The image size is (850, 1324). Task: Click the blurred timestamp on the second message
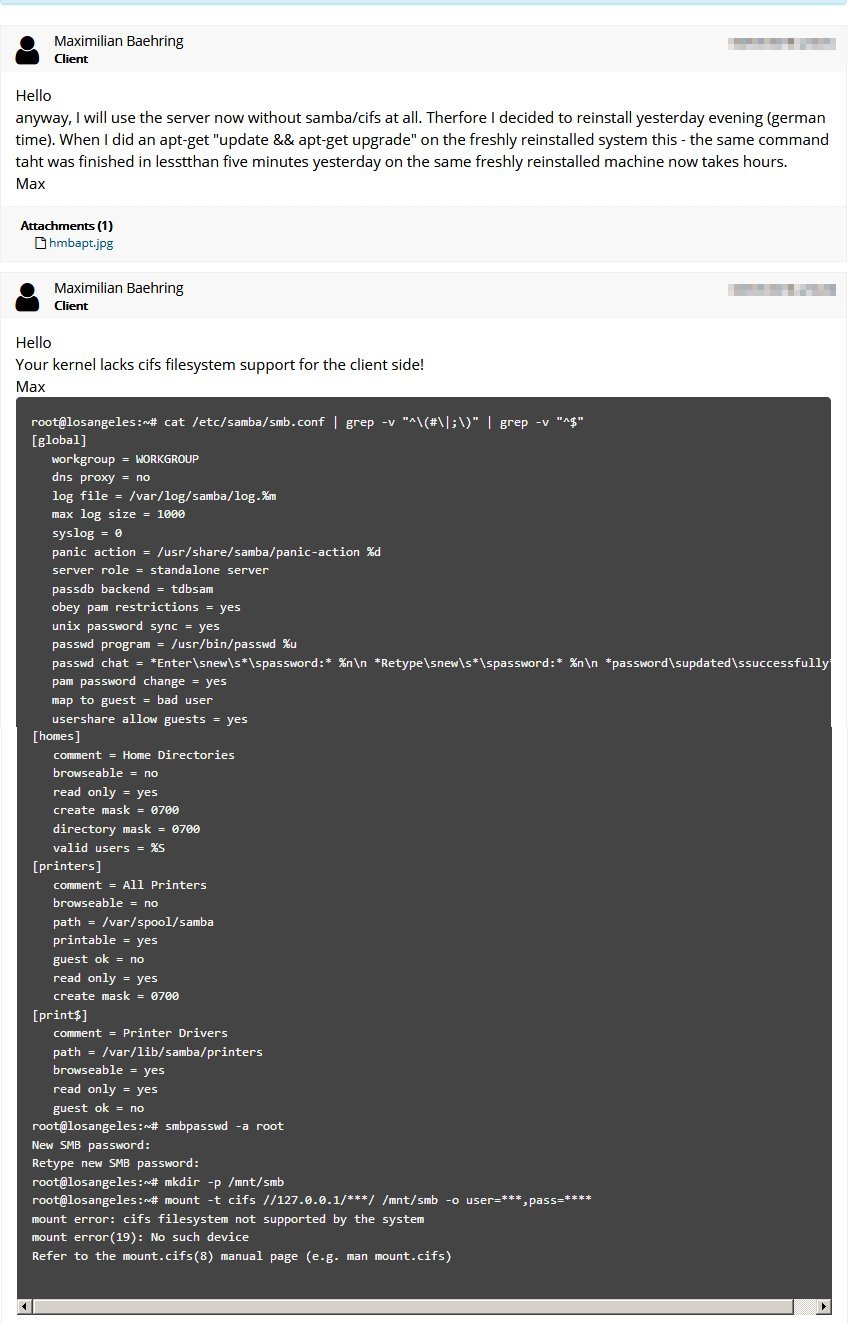782,290
